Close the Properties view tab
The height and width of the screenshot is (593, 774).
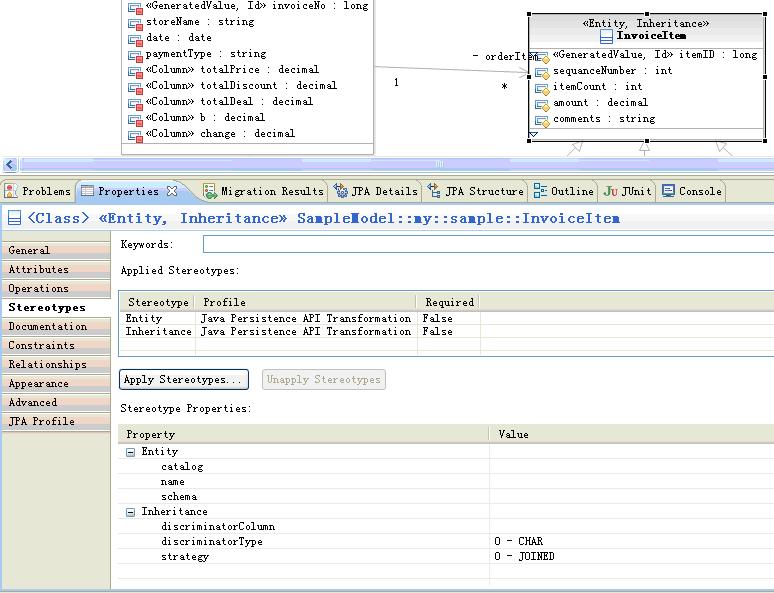click(172, 191)
